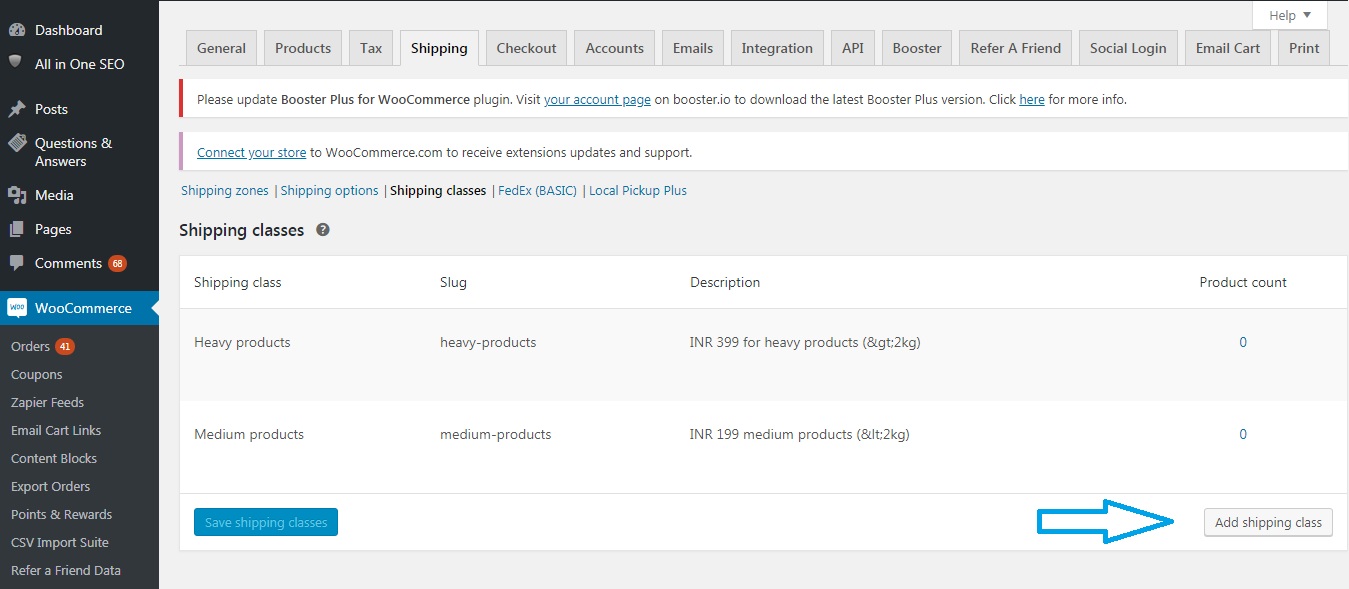The width and height of the screenshot is (1349, 589).
Task: Click the All in One SEO shield icon
Action: pos(16,62)
